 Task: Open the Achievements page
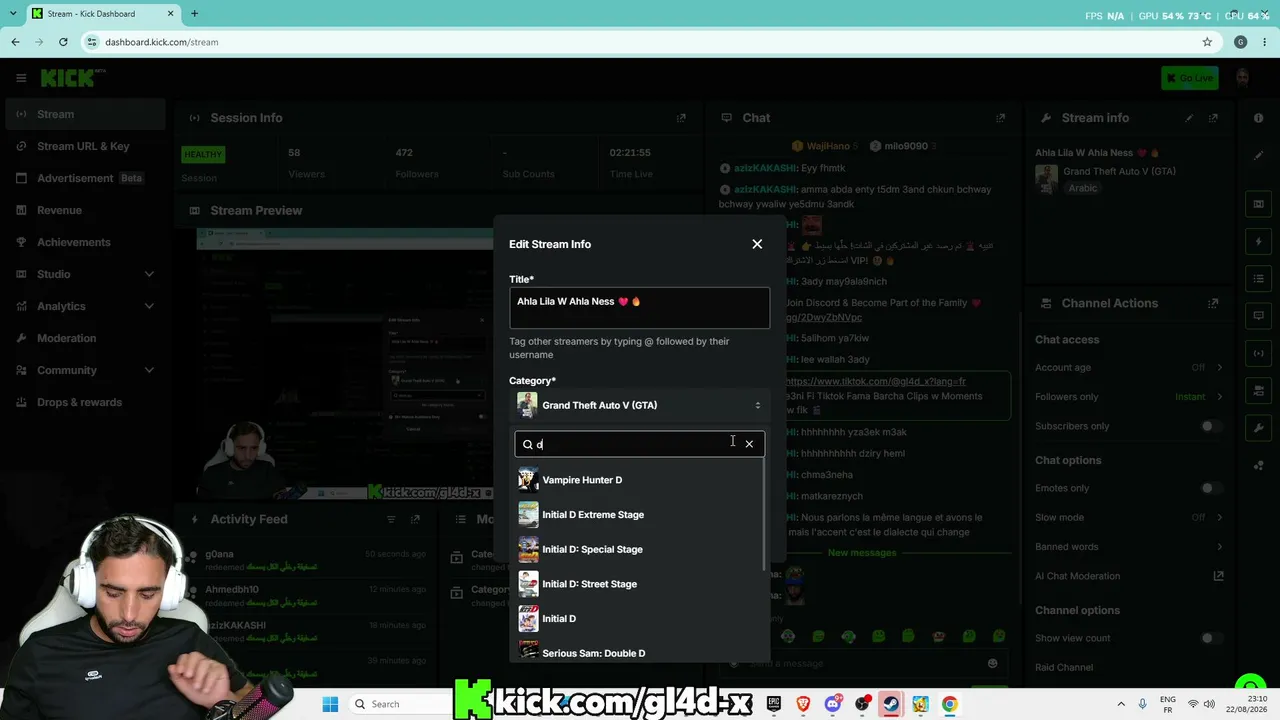tap(84, 242)
